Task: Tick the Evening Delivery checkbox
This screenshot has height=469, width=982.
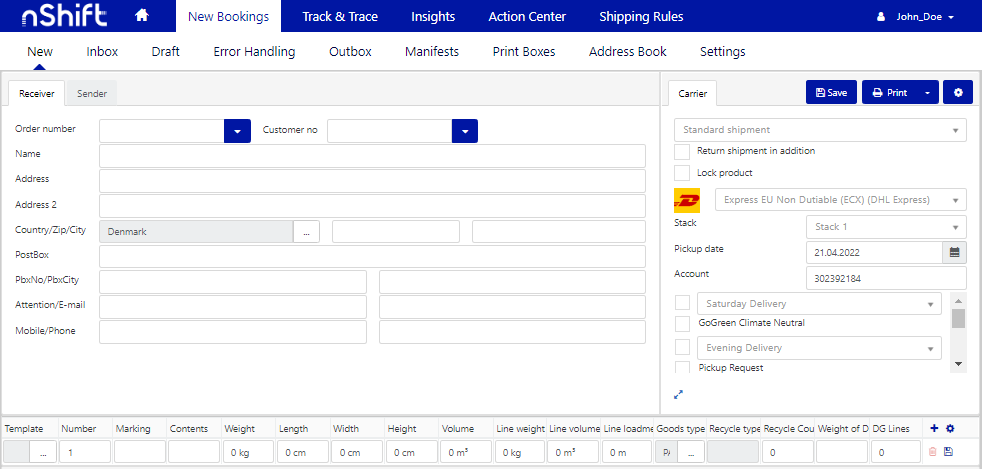Action: [x=682, y=347]
